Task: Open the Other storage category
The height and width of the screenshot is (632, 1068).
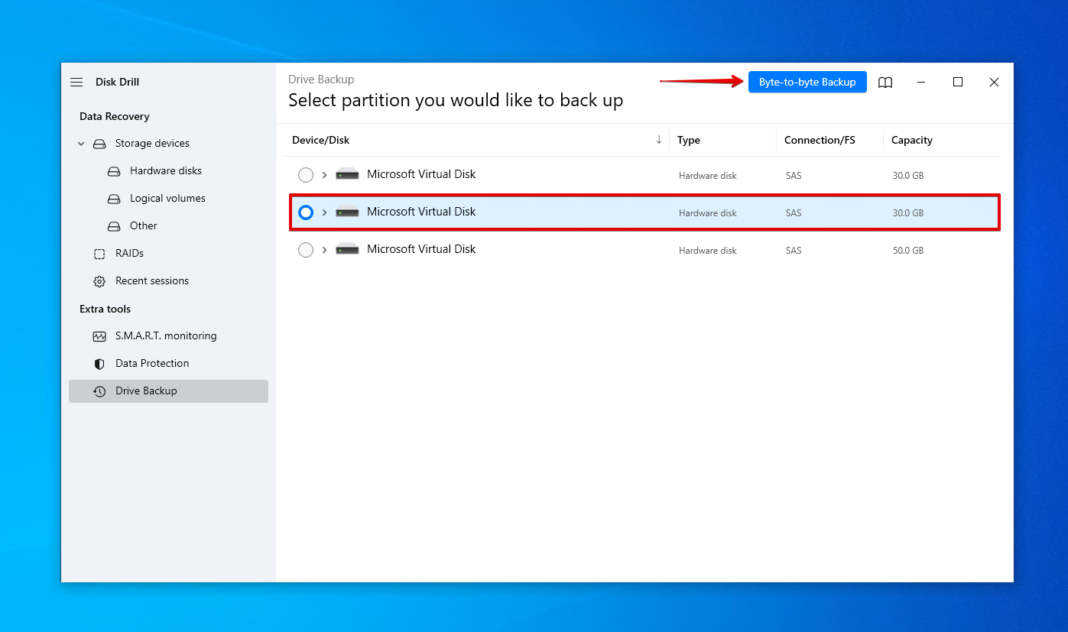Action: point(141,226)
